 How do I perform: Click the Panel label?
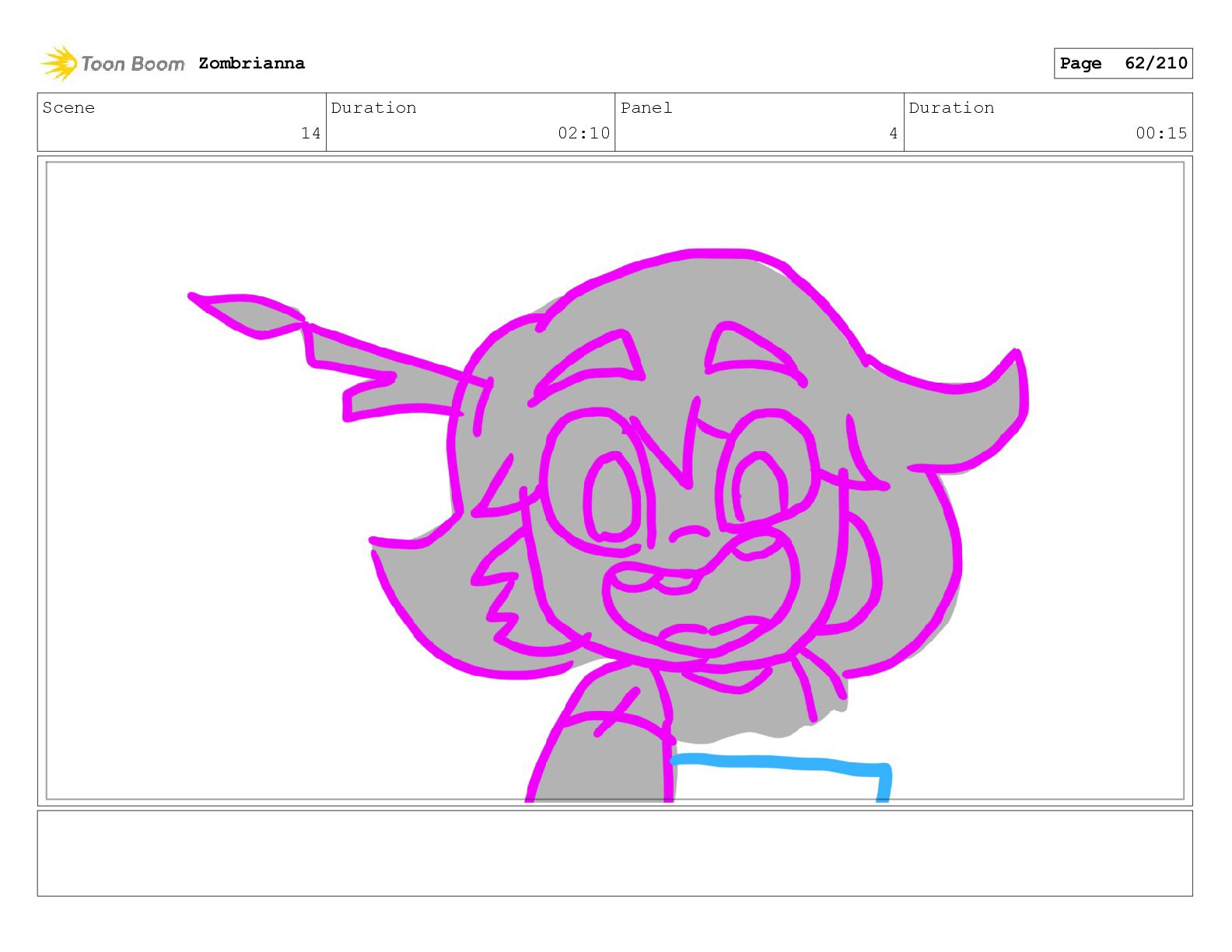click(x=646, y=107)
